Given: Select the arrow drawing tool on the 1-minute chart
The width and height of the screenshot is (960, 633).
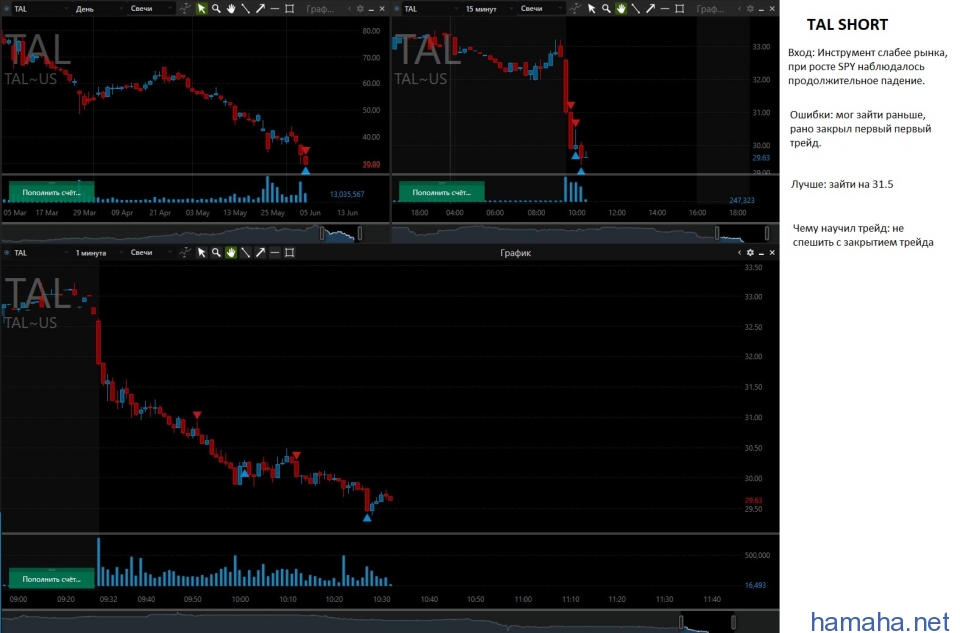Looking at the screenshot, I should click(x=260, y=252).
